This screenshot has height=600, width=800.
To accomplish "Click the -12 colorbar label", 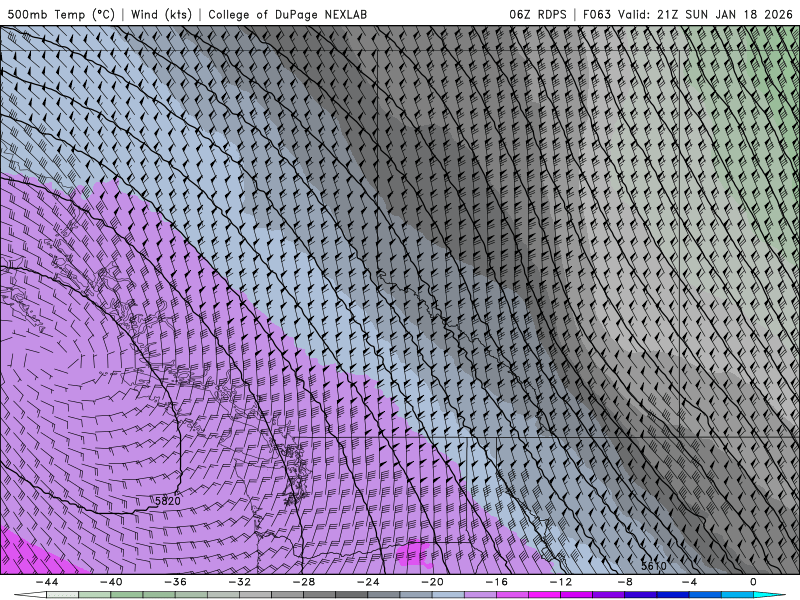I will click(x=561, y=582).
